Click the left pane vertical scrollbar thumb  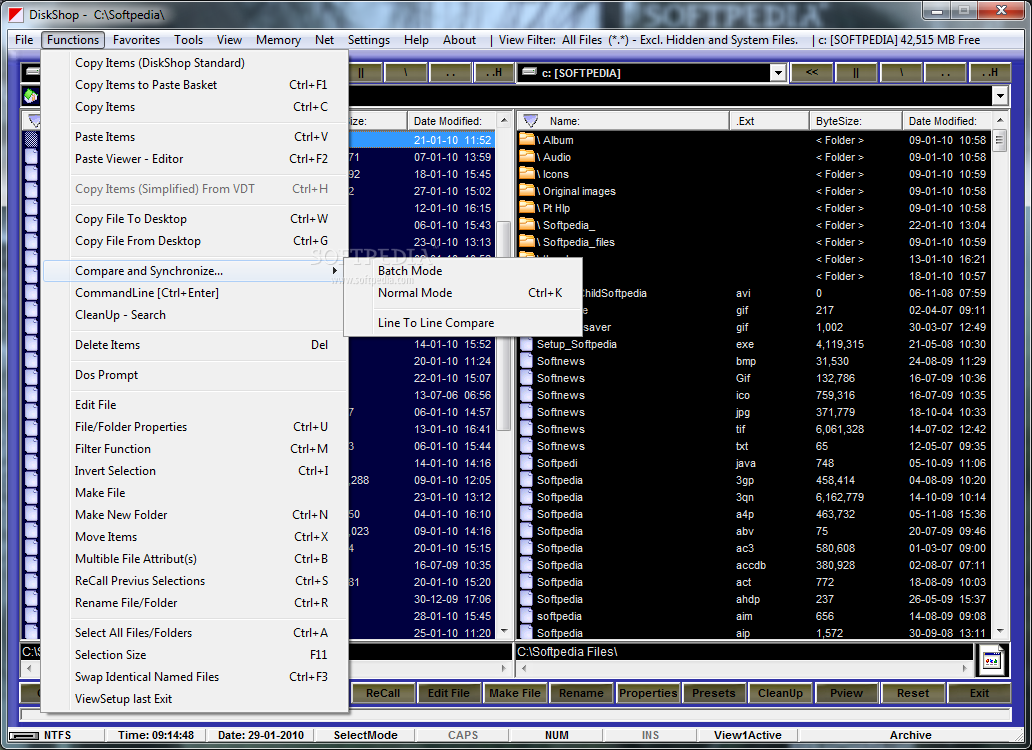point(503,326)
